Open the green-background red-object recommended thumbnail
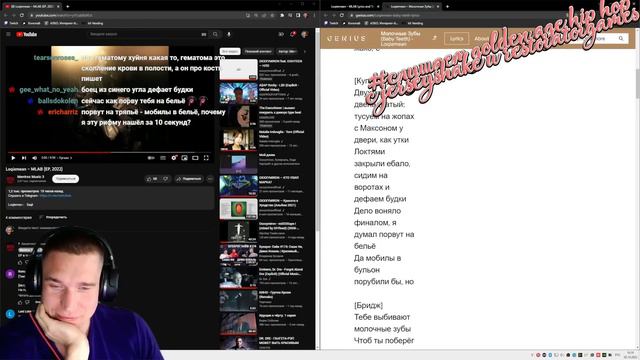The width and height of the screenshot is (640, 360). 238,209
